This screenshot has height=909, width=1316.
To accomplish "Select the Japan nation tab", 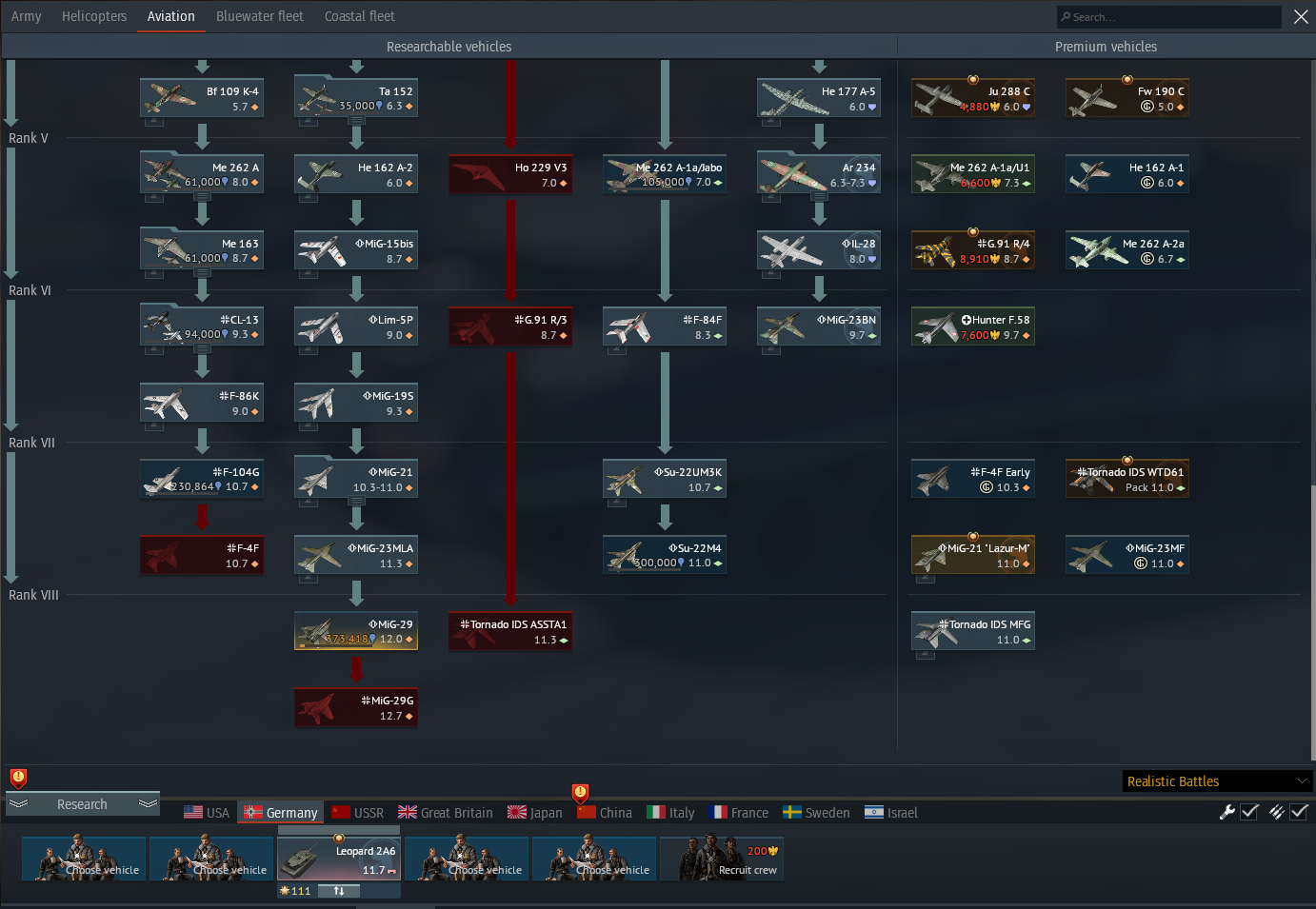I will coord(535,813).
